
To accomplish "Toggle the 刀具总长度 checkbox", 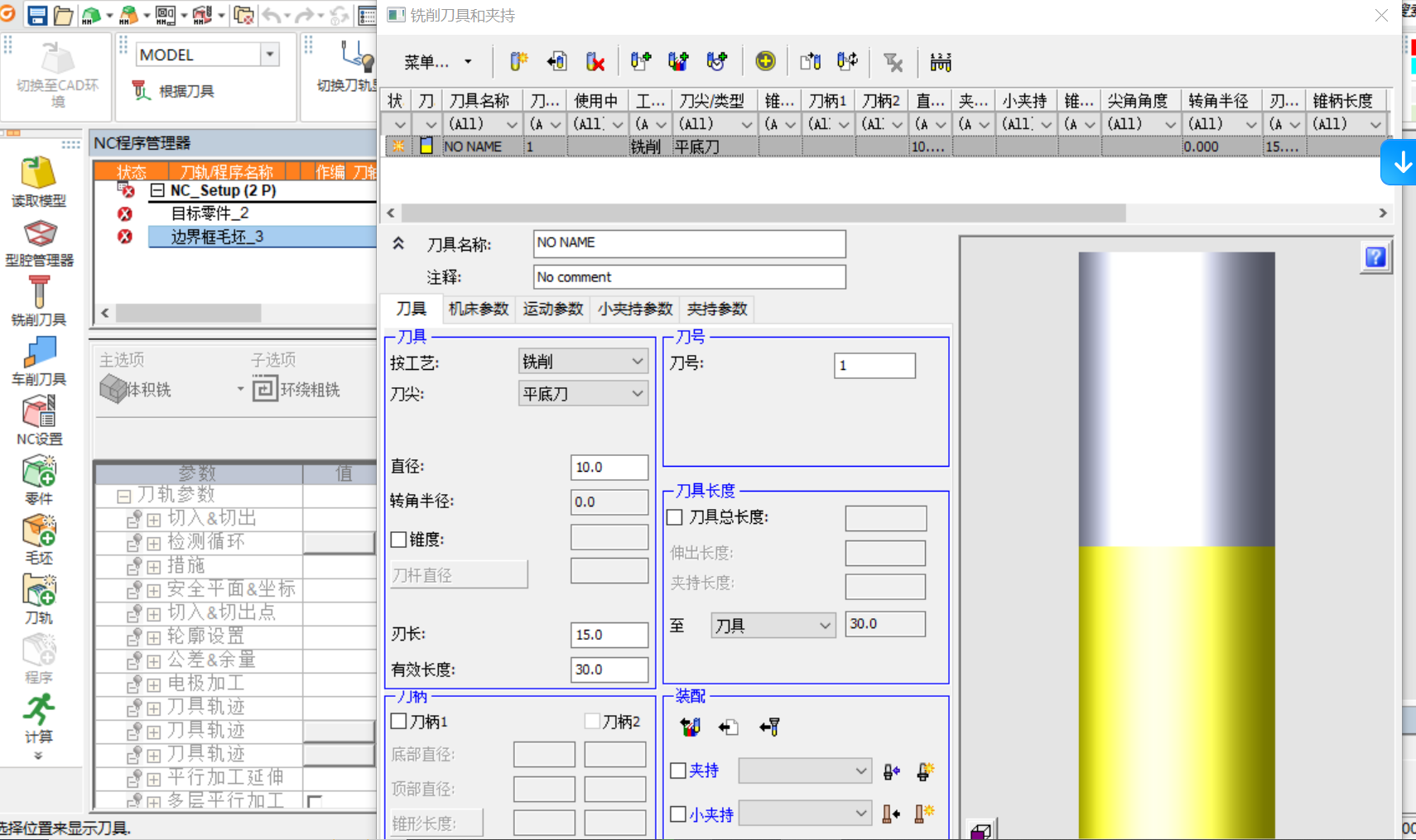I will click(x=676, y=517).
